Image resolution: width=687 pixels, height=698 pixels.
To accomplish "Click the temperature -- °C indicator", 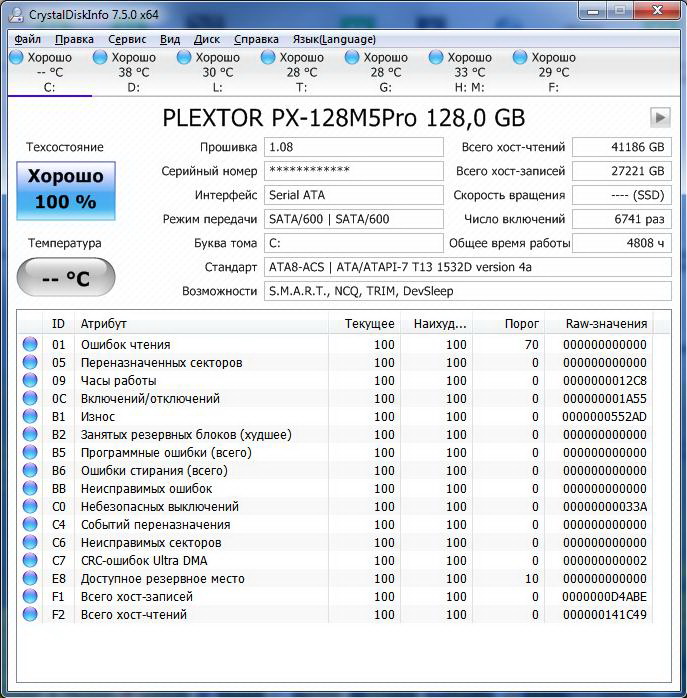I will (66, 277).
